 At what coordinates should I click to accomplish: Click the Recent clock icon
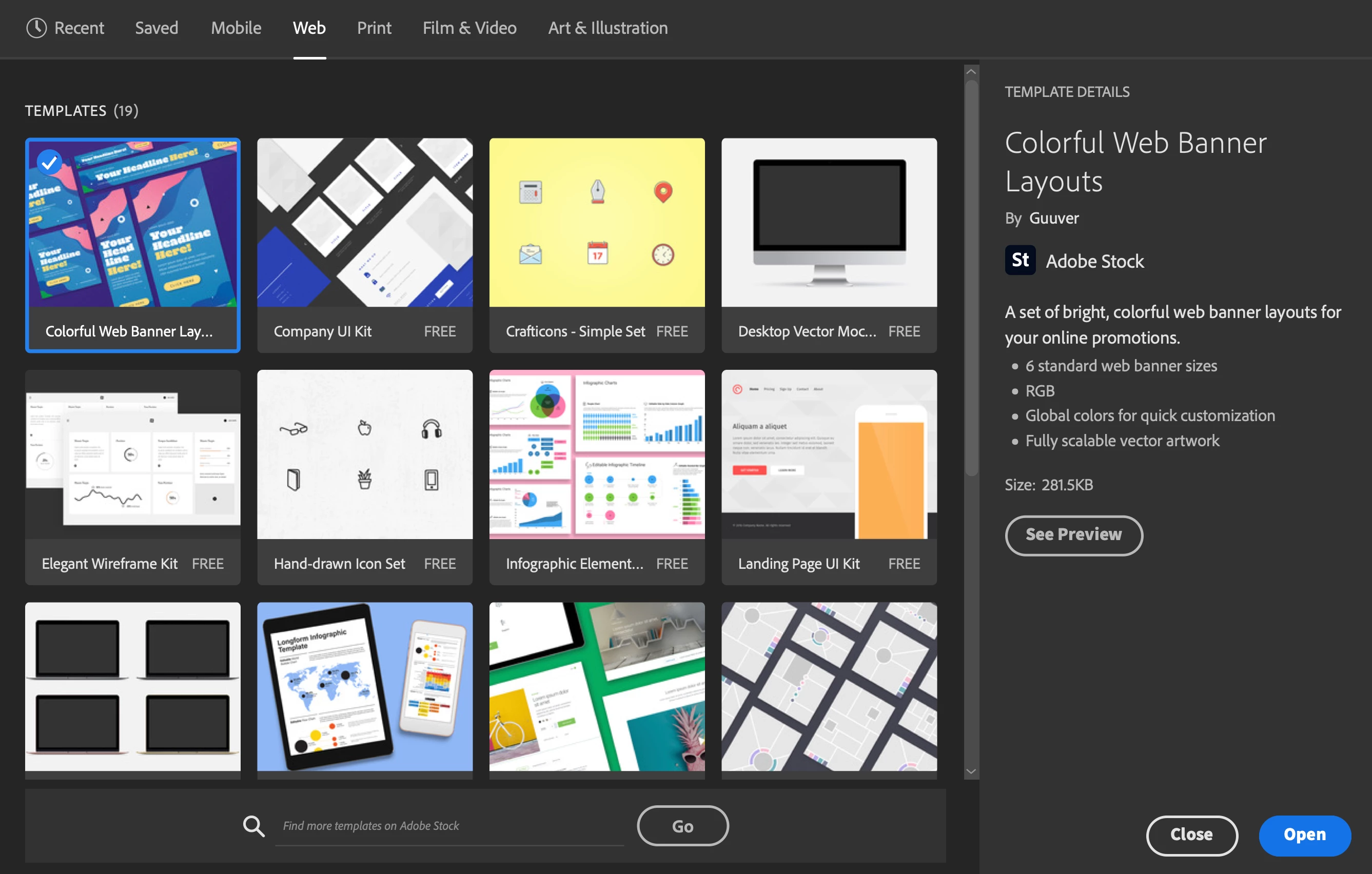(x=36, y=28)
